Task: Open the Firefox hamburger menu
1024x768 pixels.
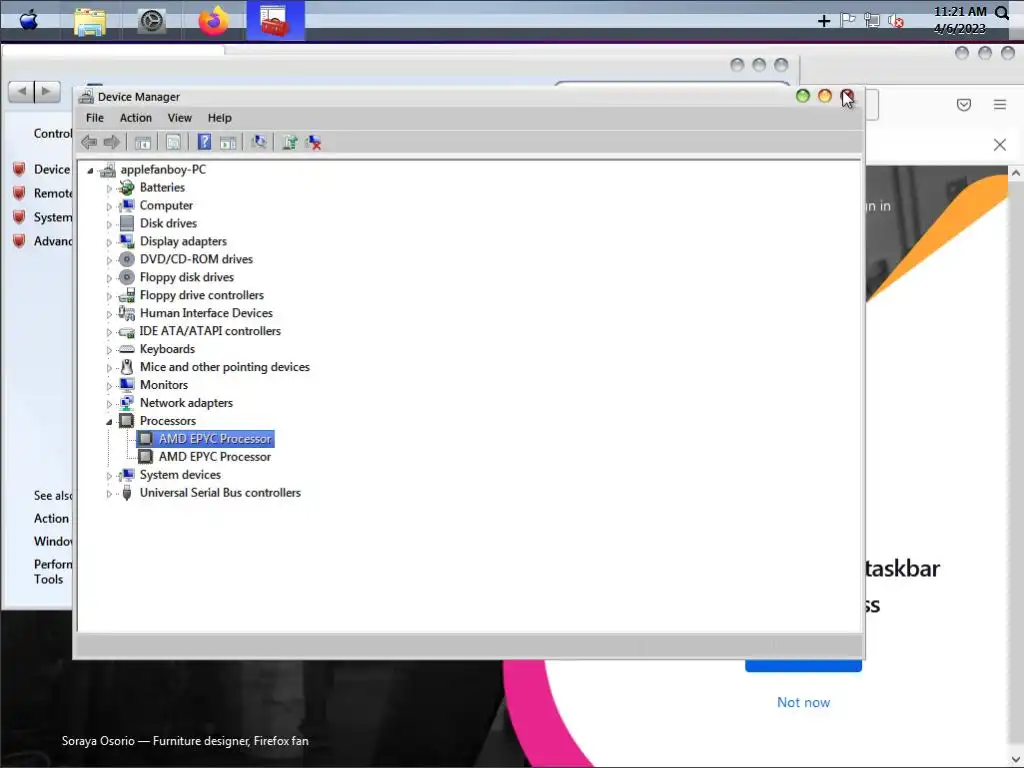Action: click(1000, 104)
